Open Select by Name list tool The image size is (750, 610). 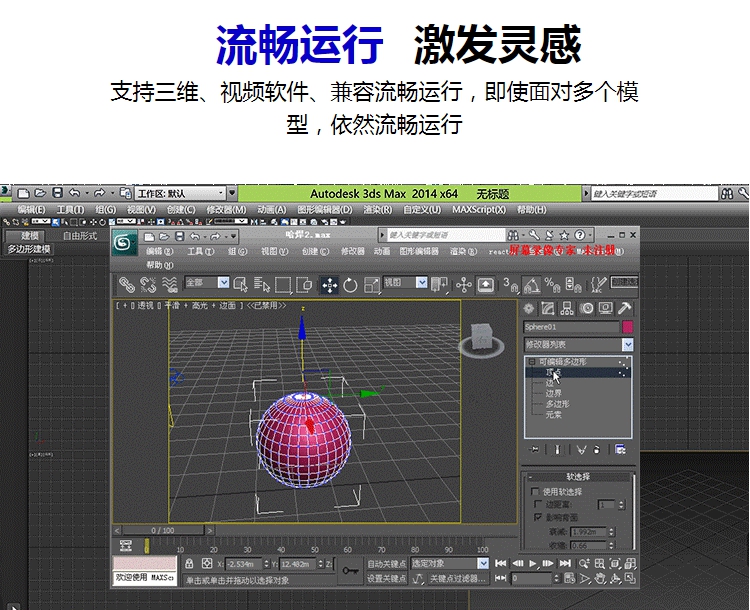click(262, 285)
